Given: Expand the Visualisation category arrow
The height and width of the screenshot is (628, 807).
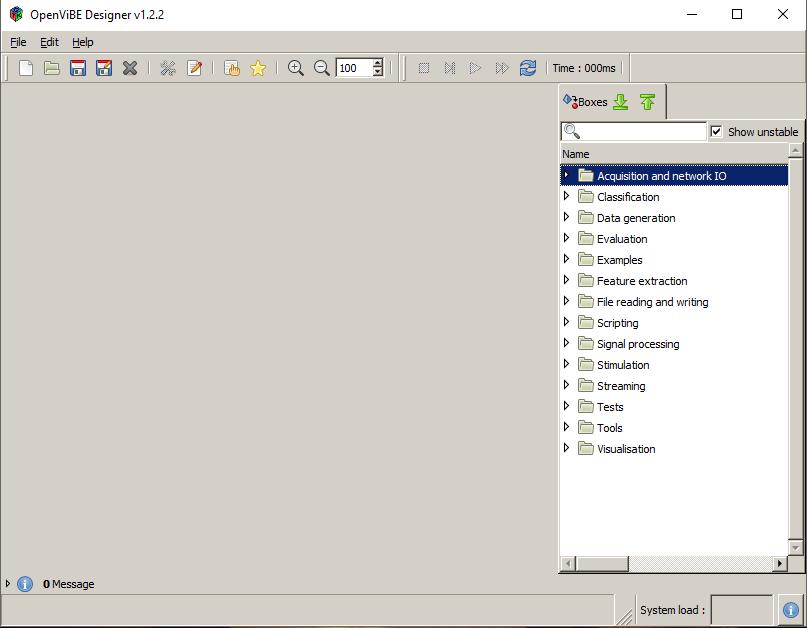Looking at the screenshot, I should [x=566, y=448].
